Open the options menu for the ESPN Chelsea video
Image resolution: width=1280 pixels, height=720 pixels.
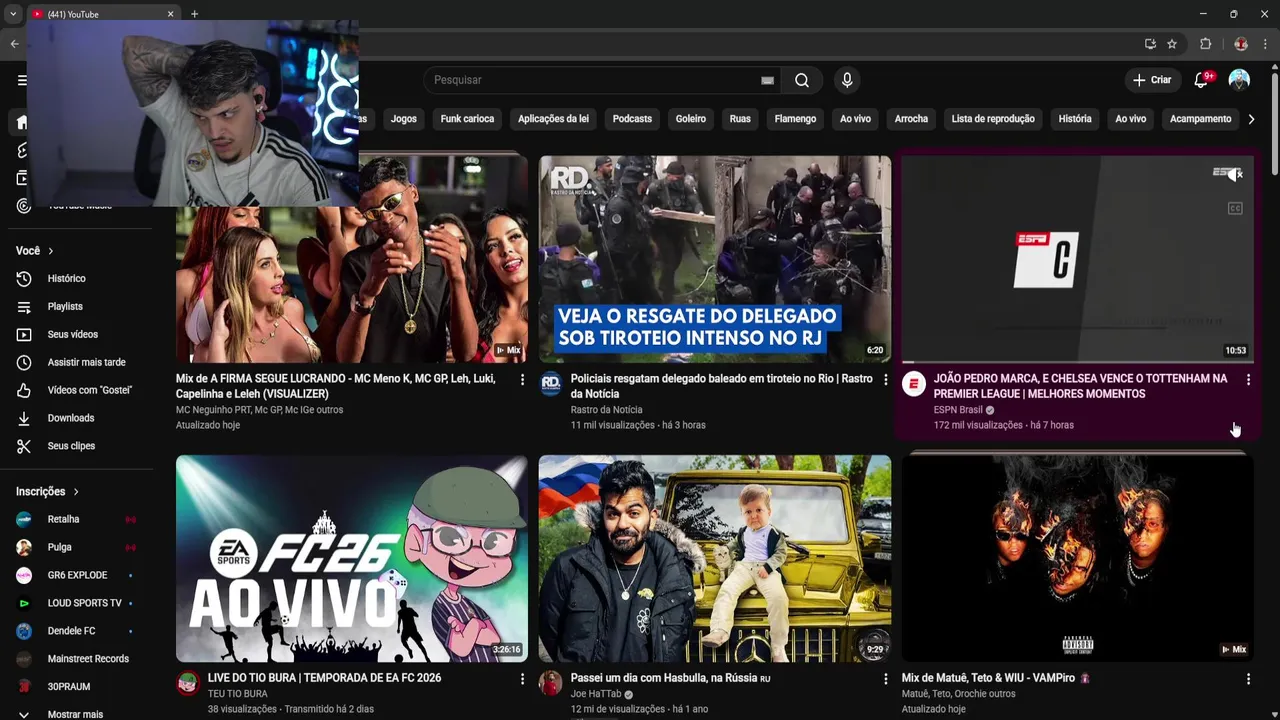point(1248,380)
